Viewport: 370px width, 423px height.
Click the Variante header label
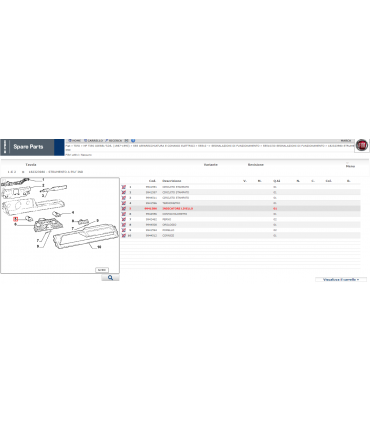[211, 165]
